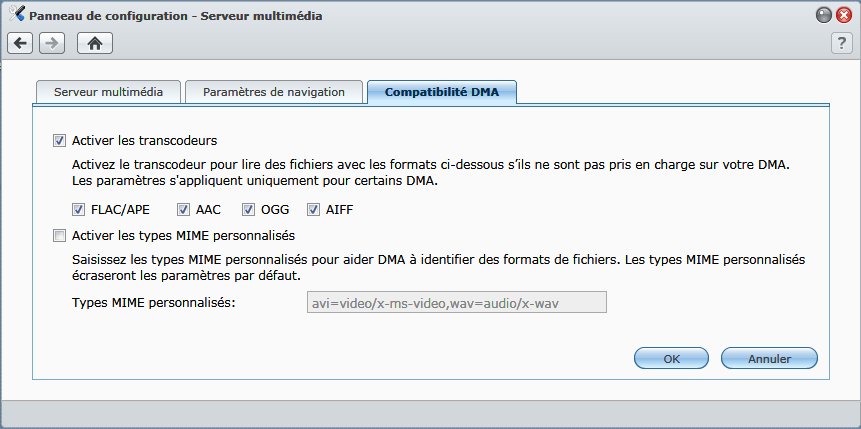Click the Types MIME personnalisés text field
The width and height of the screenshot is (861, 429).
pyautogui.click(x=457, y=302)
